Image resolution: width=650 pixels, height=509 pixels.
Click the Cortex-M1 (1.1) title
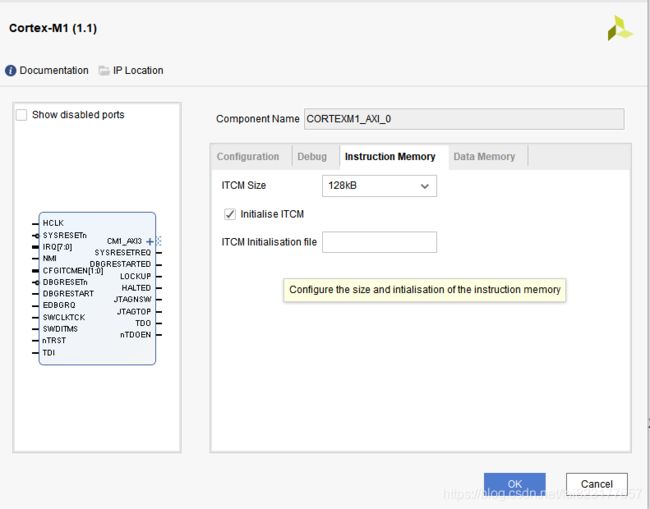coord(53,28)
